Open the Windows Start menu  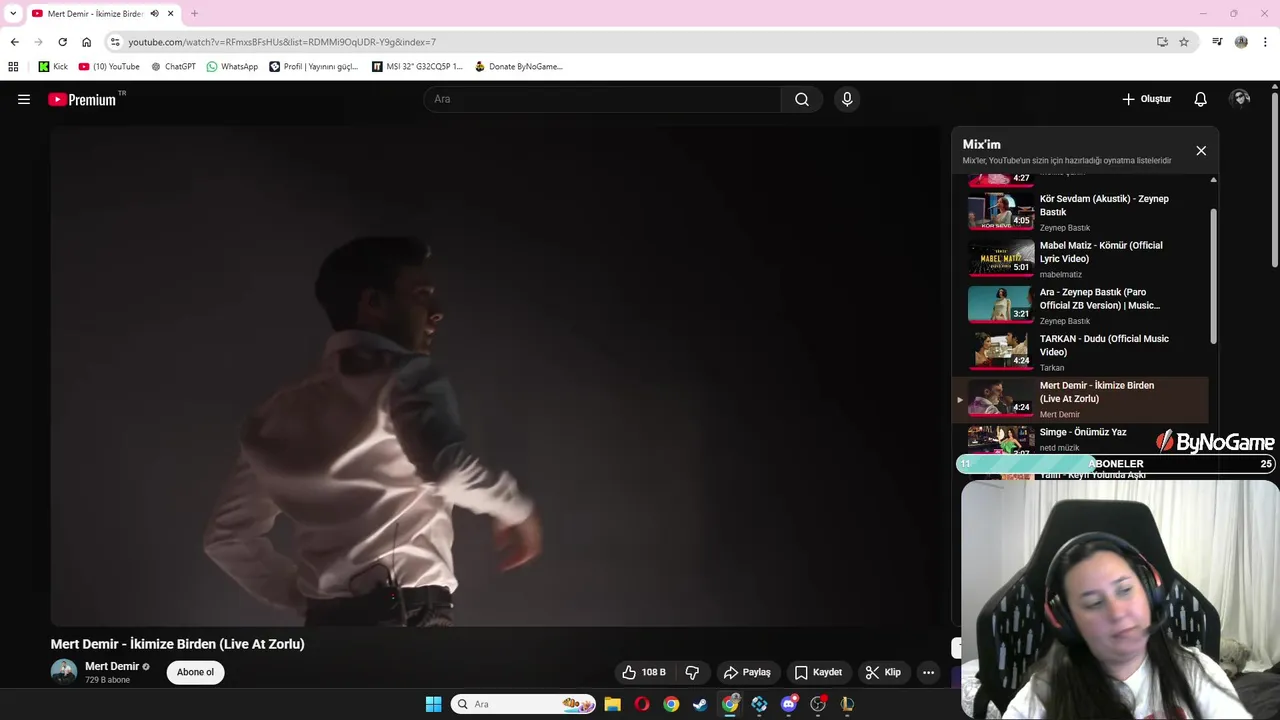click(433, 704)
